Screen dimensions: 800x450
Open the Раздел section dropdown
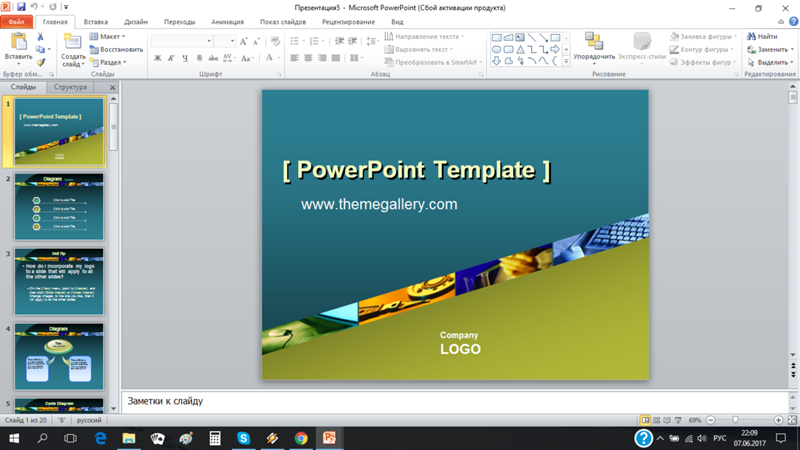[108, 62]
